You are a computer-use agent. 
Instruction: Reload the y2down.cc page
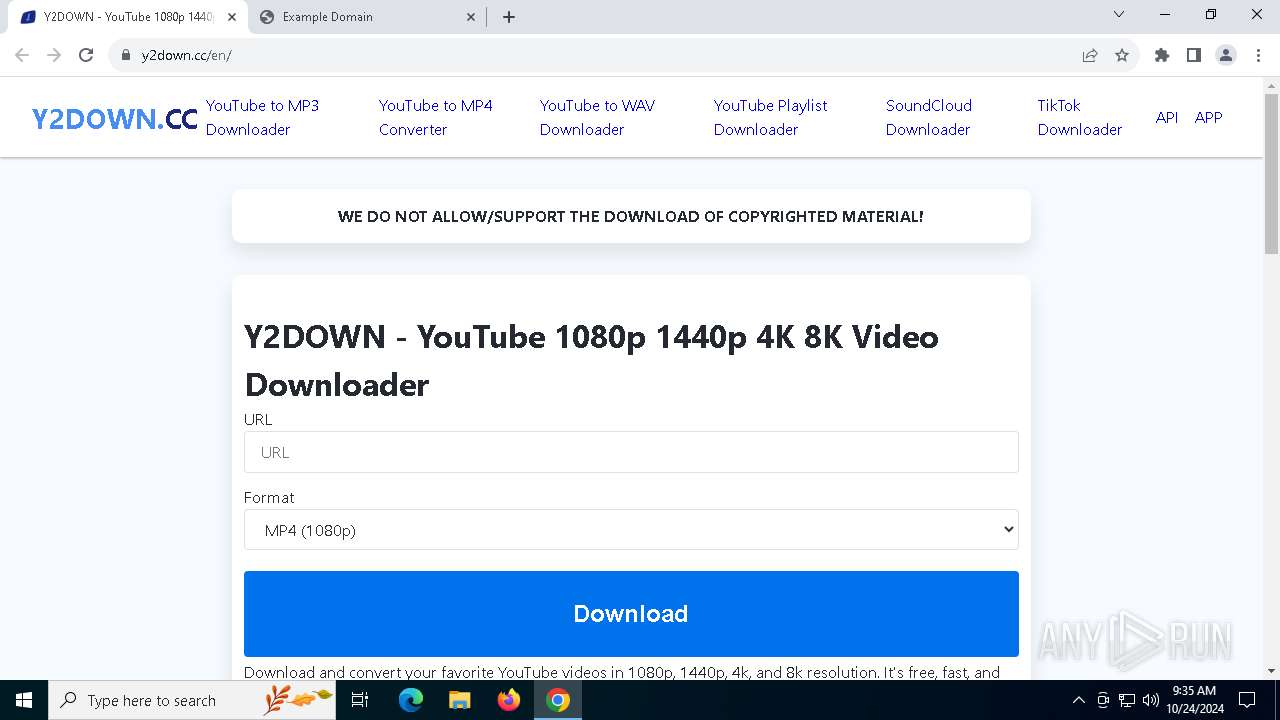[x=86, y=55]
